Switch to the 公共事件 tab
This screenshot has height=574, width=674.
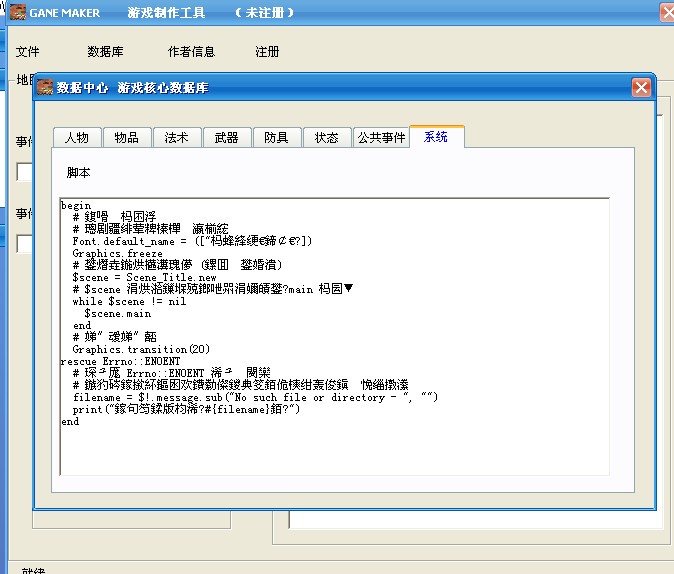coord(381,138)
